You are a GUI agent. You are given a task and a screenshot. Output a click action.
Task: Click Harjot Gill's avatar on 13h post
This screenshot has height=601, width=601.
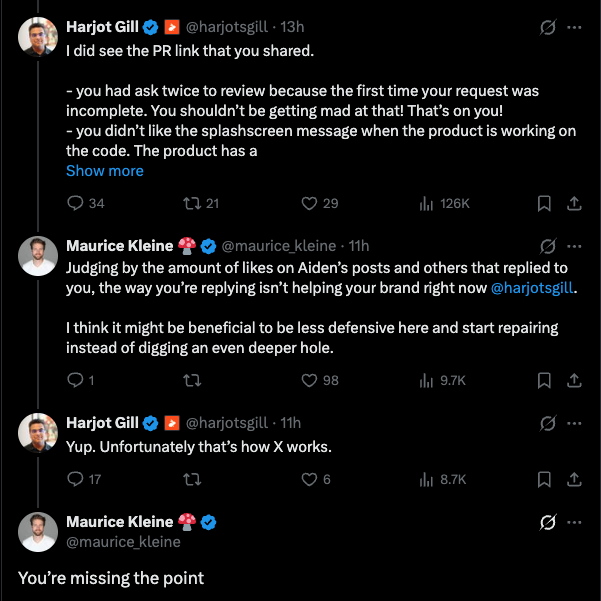(38, 36)
